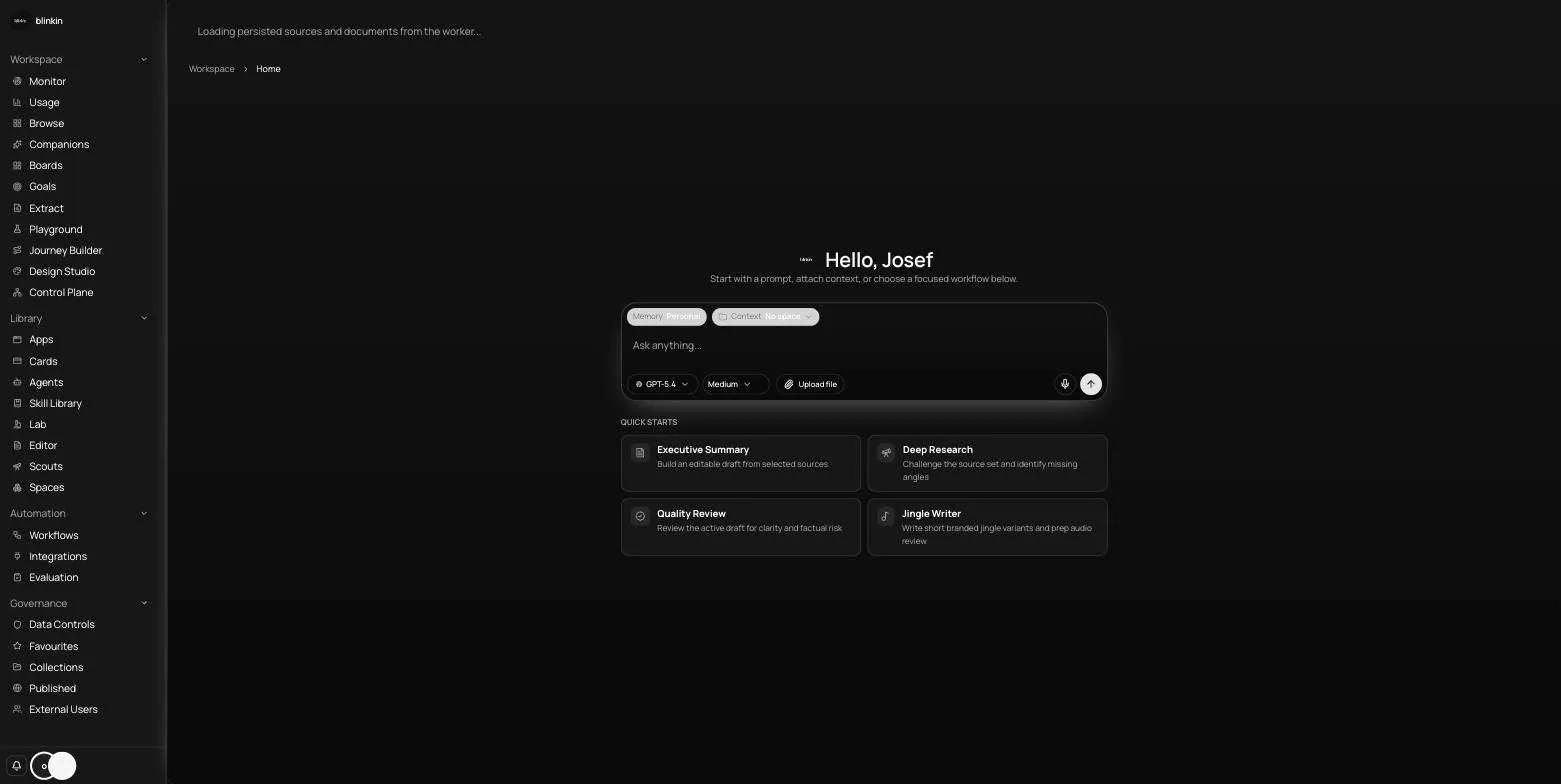Collapse the Automation sidebar section

click(x=144, y=513)
